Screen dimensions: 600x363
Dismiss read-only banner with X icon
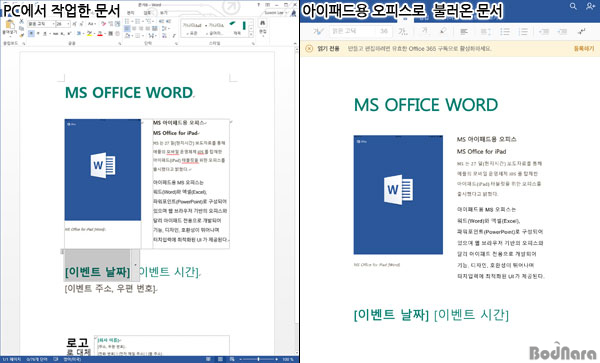309,49
